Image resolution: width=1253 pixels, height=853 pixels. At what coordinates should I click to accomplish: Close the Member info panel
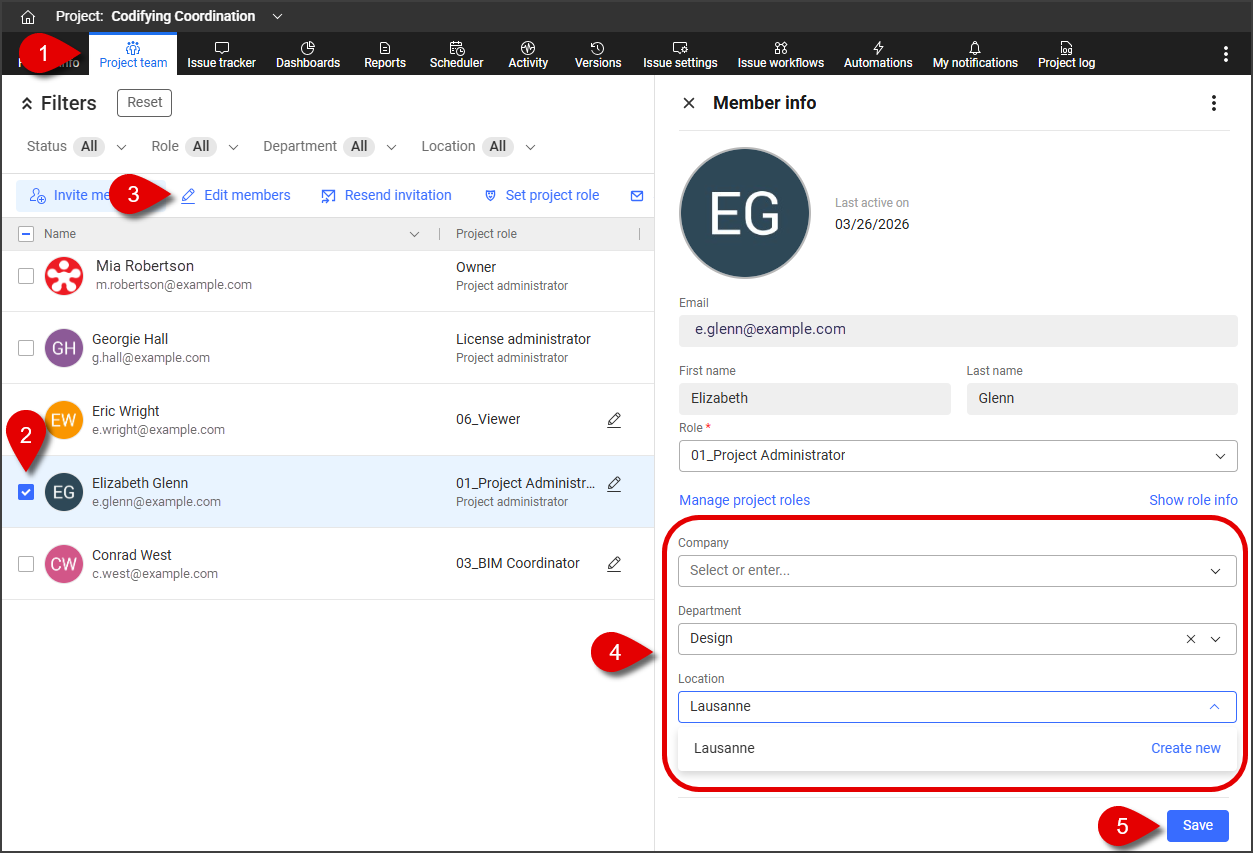point(689,103)
